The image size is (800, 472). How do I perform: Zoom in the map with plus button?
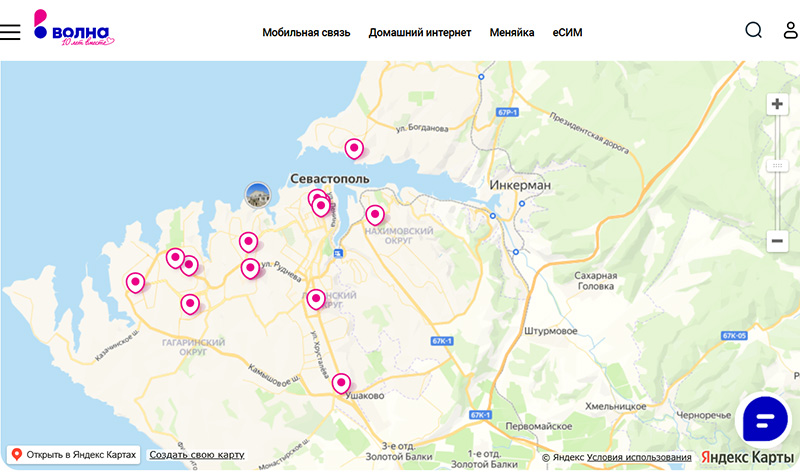(x=777, y=104)
